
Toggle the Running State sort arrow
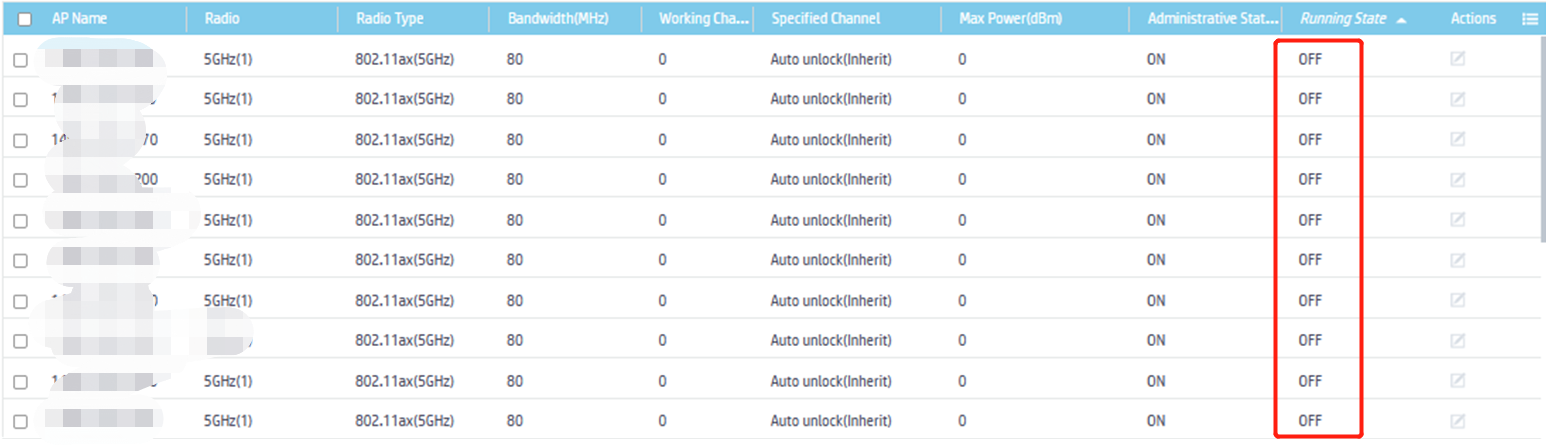pos(1400,20)
